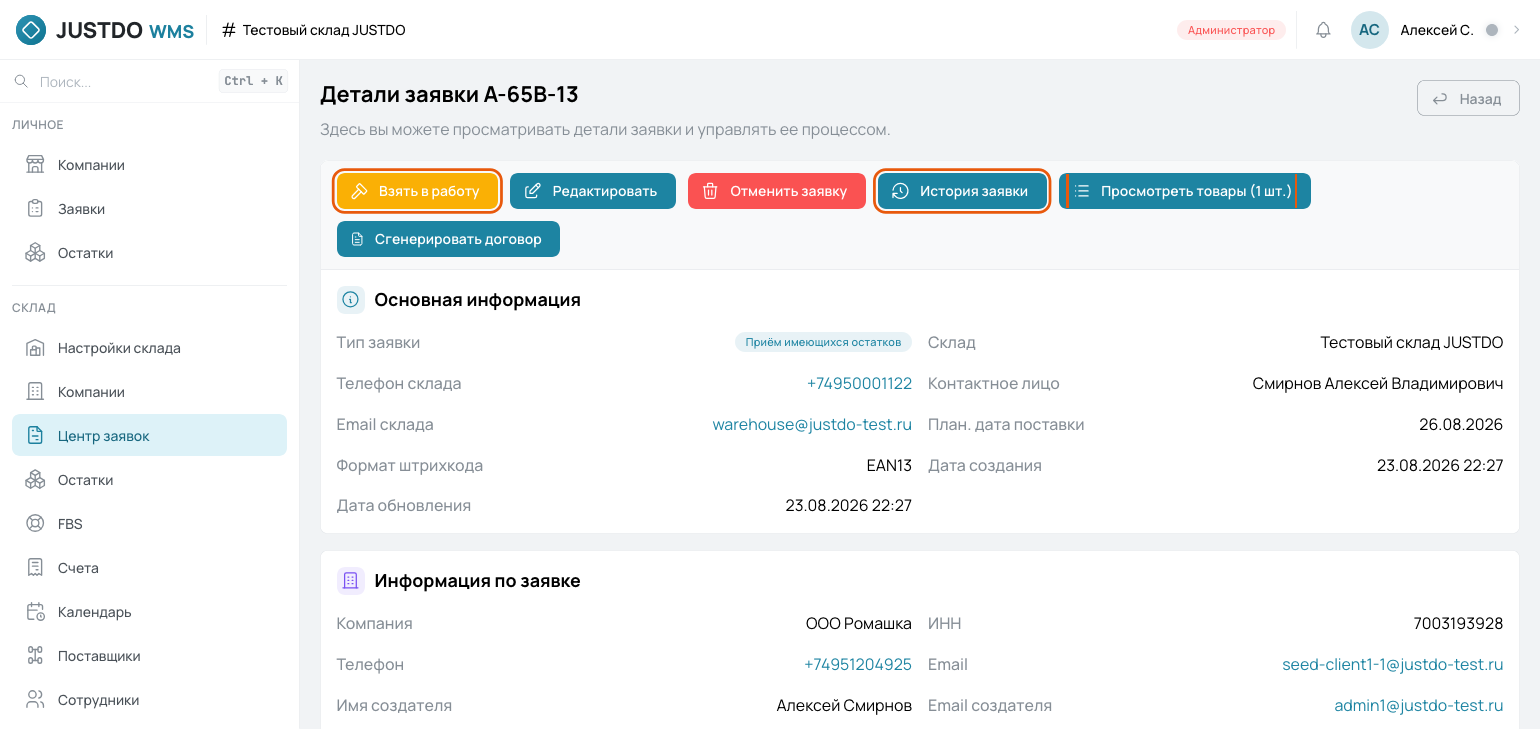Screen dimensions: 1540x729
Task: Open Остатки in the Склад section
Action: tap(150, 480)
